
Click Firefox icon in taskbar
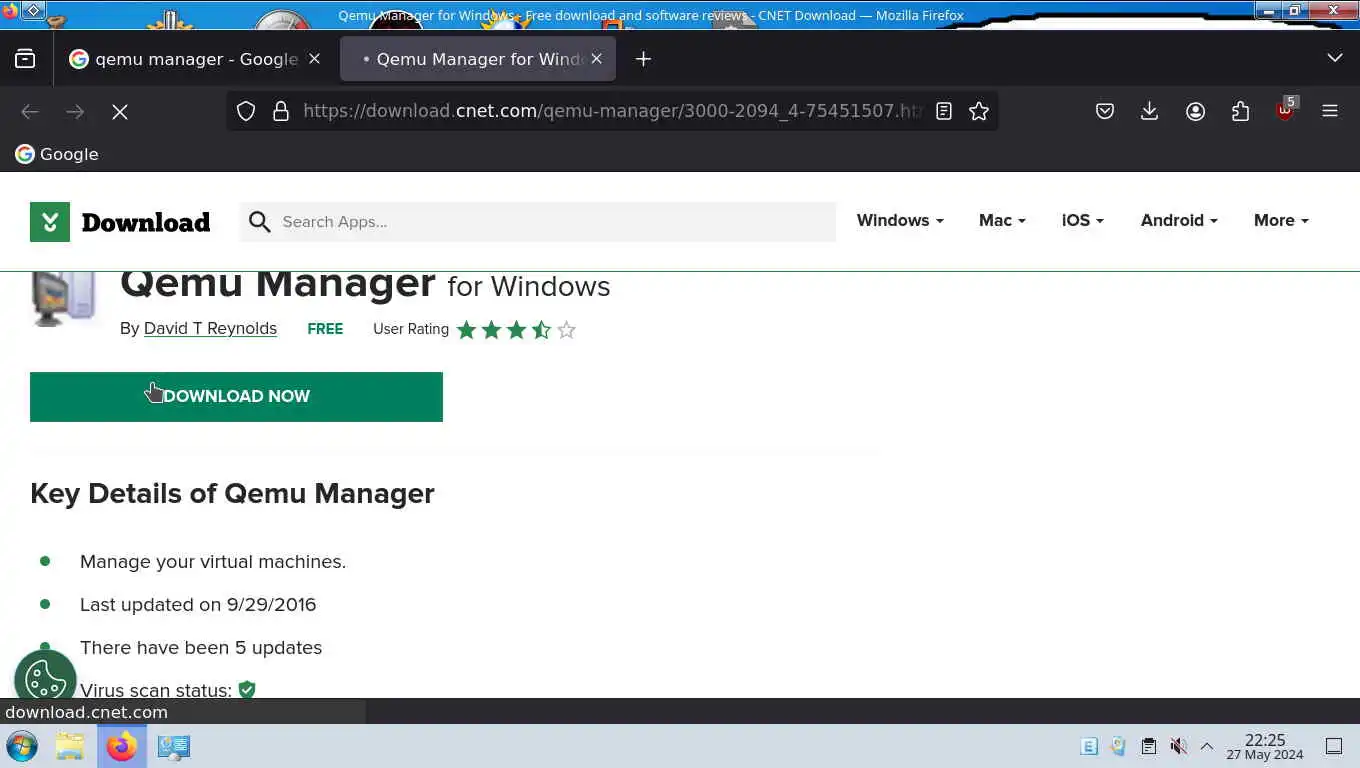(x=122, y=746)
